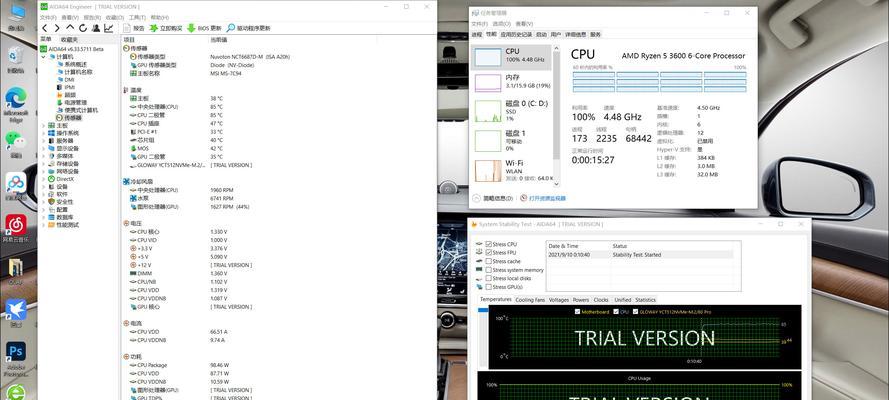The image size is (889, 400).
Task: Select 超频 overclock tree item
Action: click(x=66, y=95)
